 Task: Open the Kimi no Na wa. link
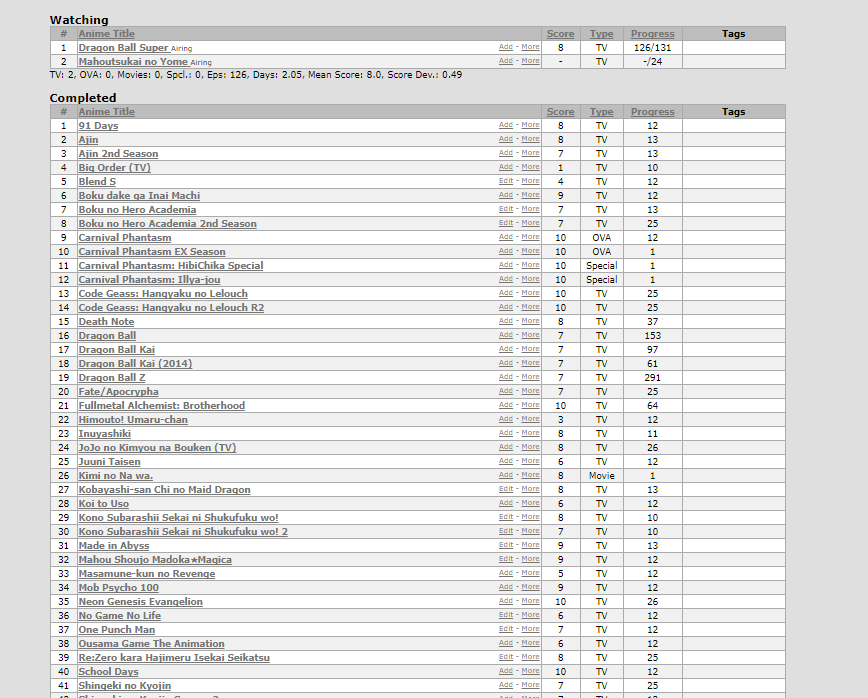116,475
